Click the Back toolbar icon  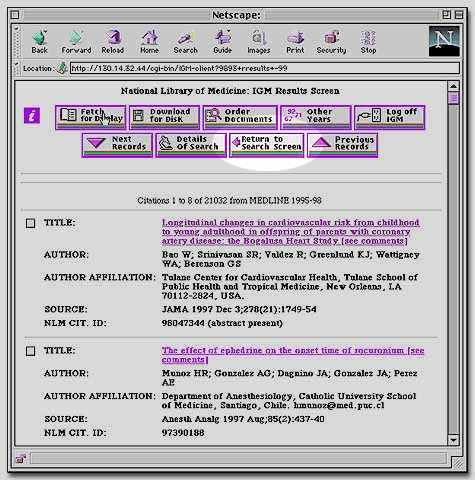click(39, 42)
